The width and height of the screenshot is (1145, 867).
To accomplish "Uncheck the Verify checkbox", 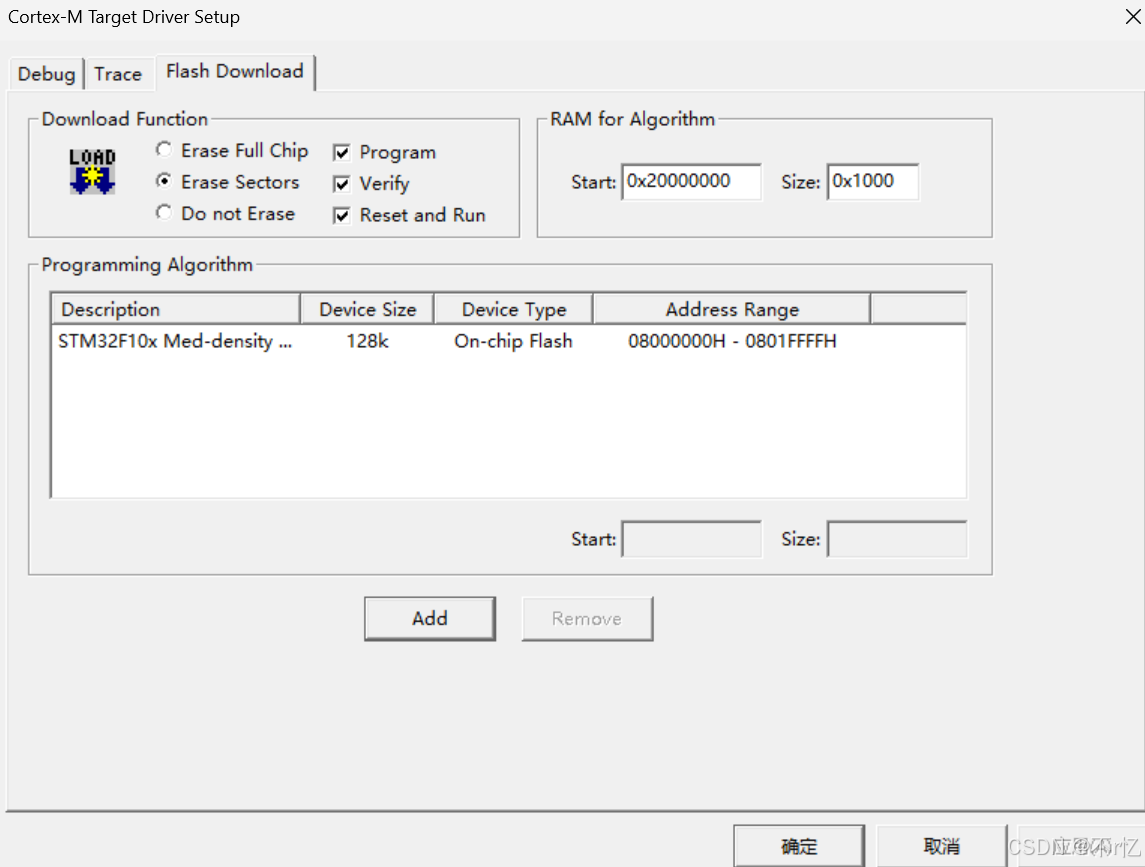I will pos(341,183).
